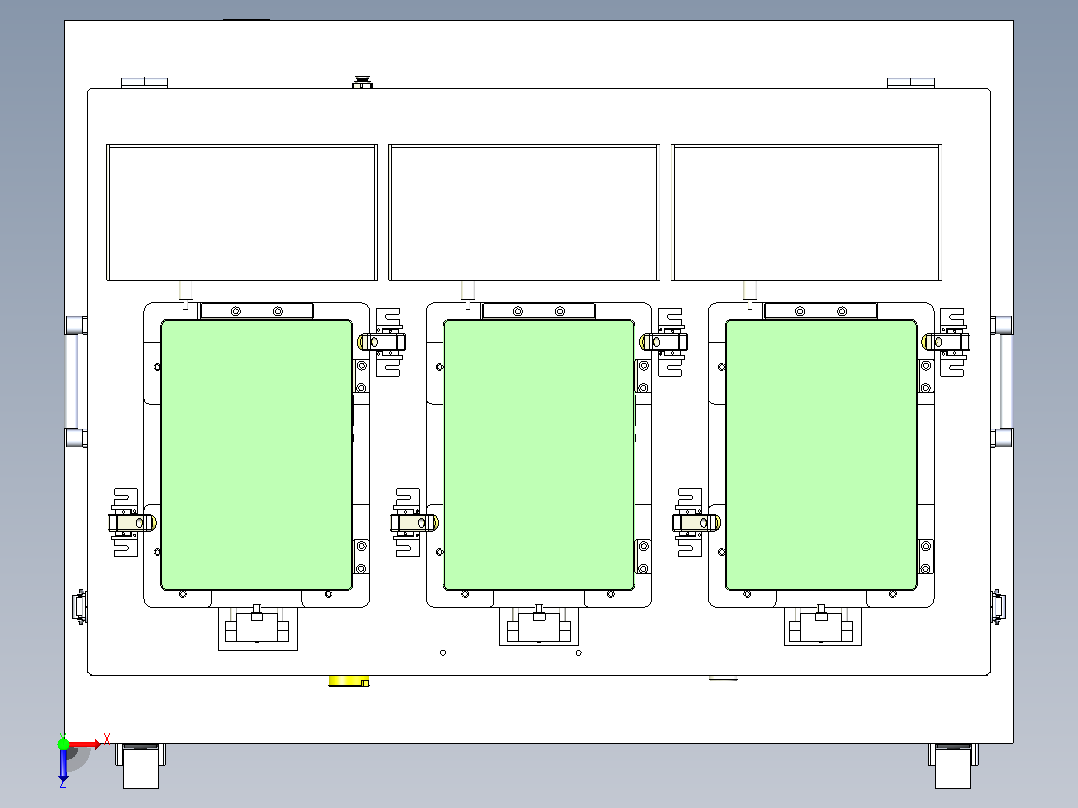Select the left green panel in the model

256,455
